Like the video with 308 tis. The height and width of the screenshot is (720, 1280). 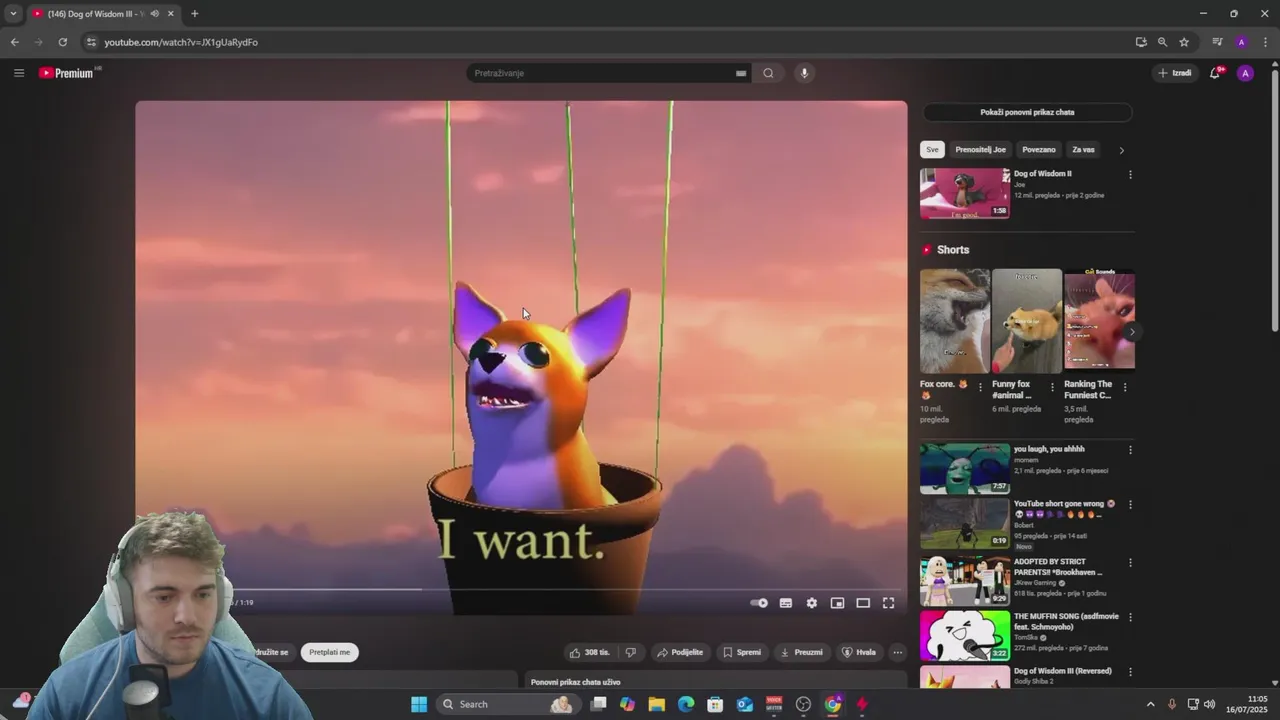(x=589, y=652)
